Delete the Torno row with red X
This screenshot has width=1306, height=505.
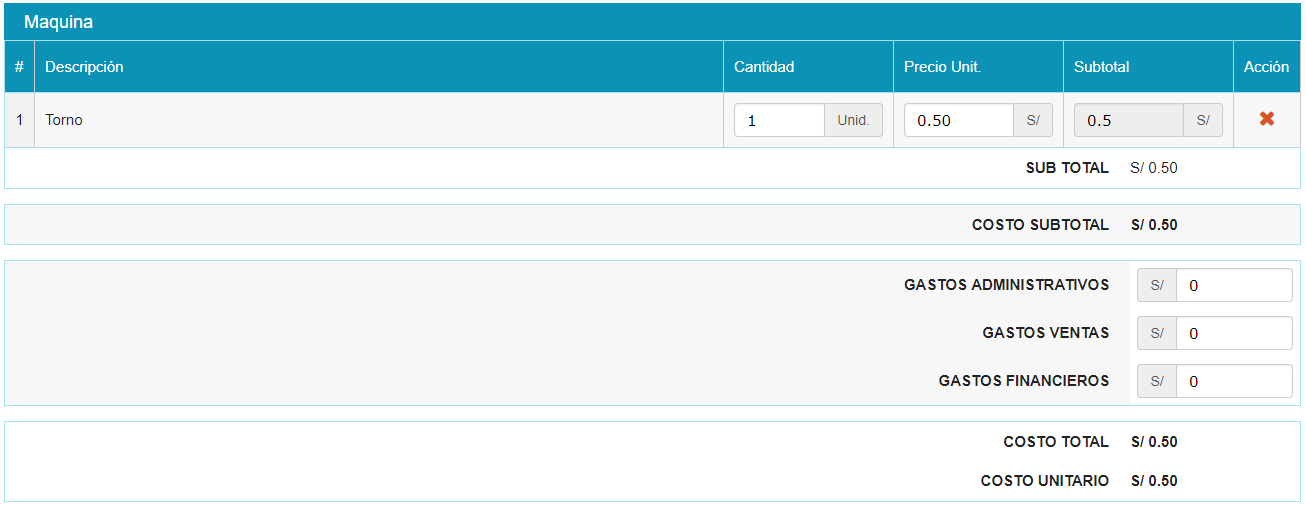point(1266,119)
